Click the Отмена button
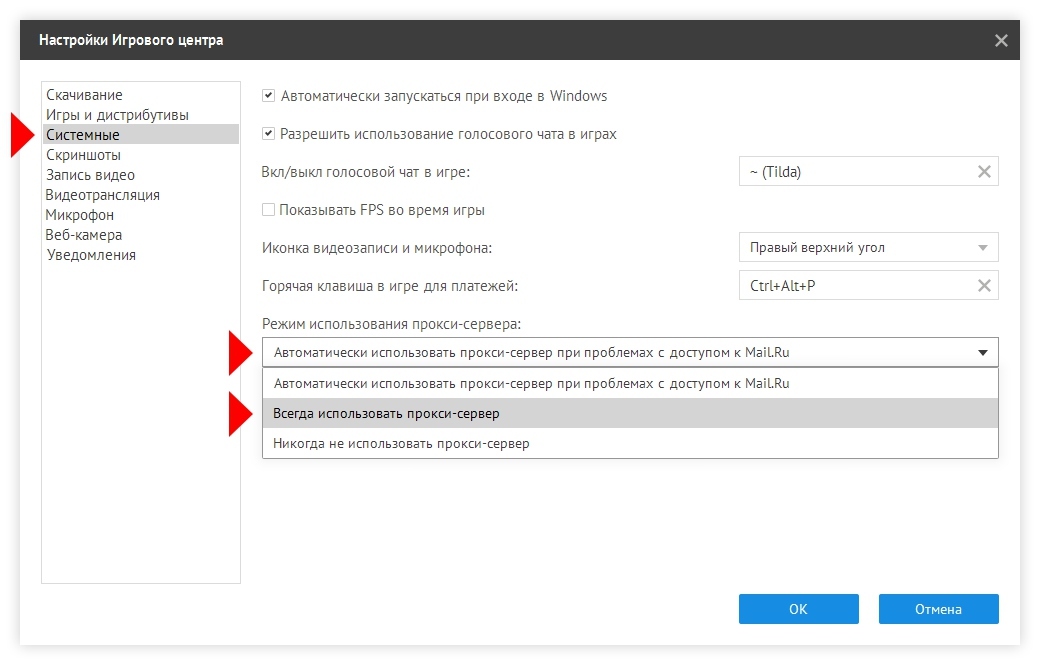The width and height of the screenshot is (1040, 665). (x=939, y=609)
